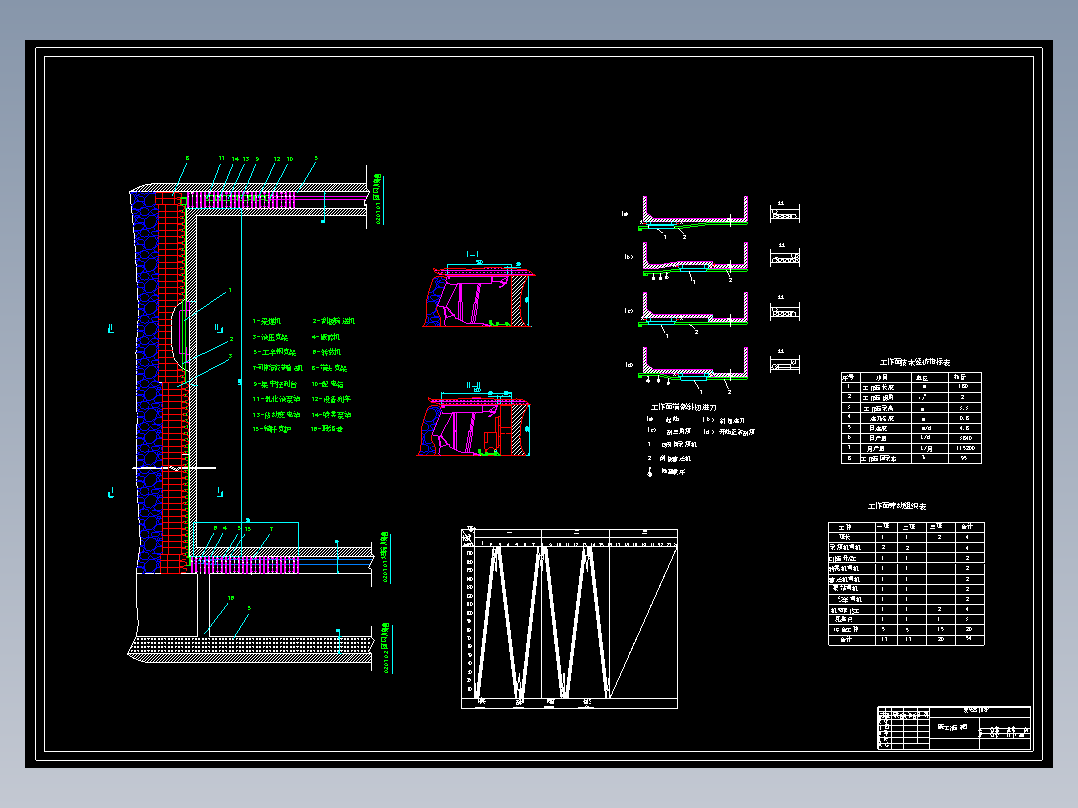
Task: Click callout number 9 above top roadway
Action: tap(257, 159)
